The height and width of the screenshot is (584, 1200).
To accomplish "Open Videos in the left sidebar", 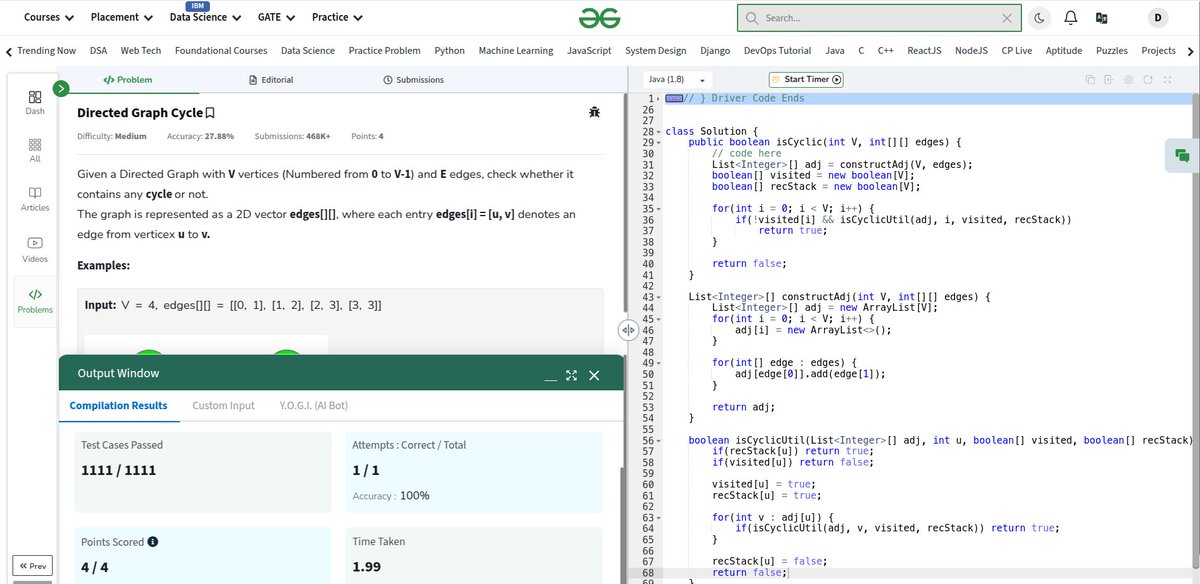I will 34,249.
